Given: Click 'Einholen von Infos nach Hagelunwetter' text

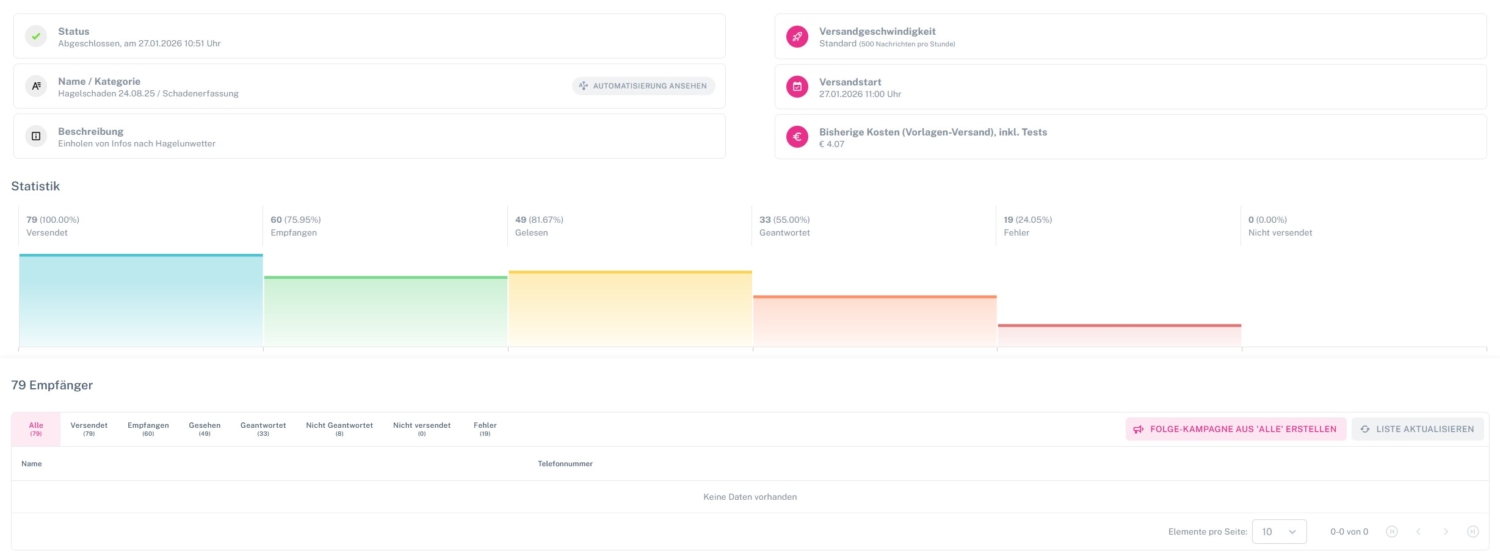Looking at the screenshot, I should (137, 143).
